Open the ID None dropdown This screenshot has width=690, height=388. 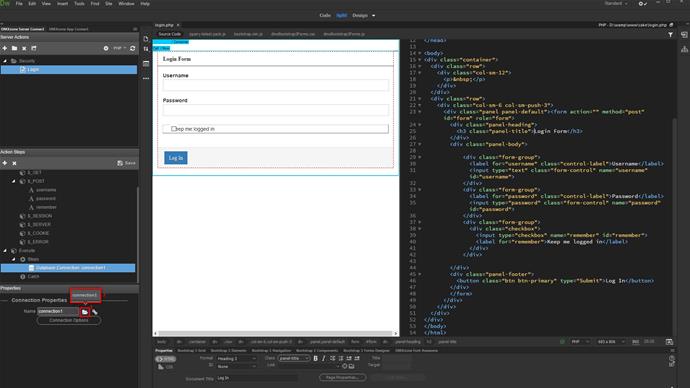pyautogui.click(x=236, y=366)
